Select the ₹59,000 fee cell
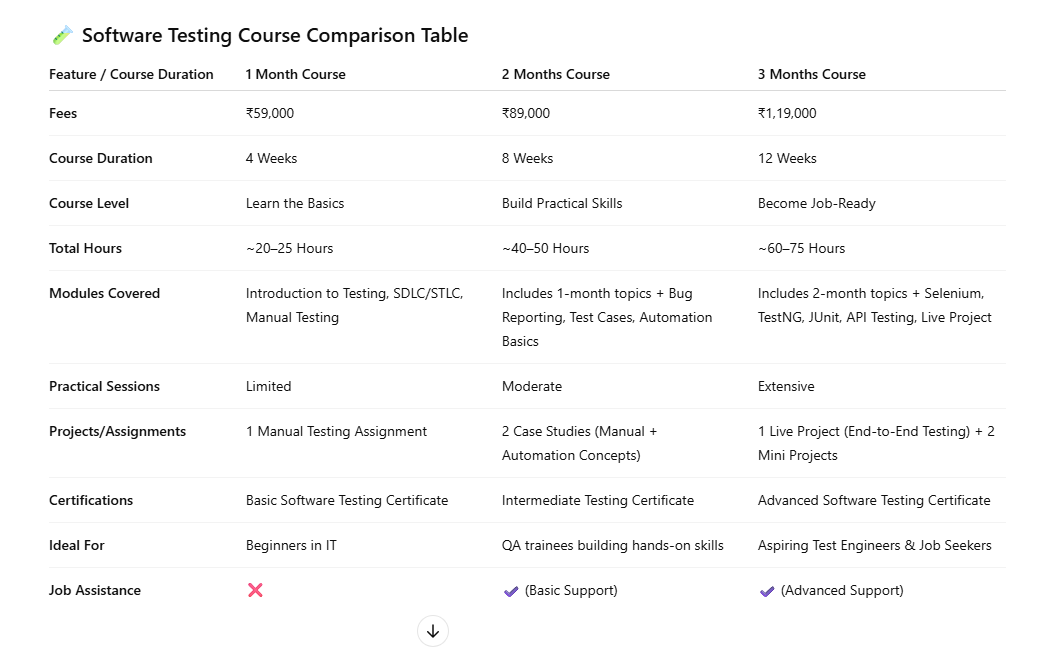1054x649 pixels. click(x=270, y=113)
